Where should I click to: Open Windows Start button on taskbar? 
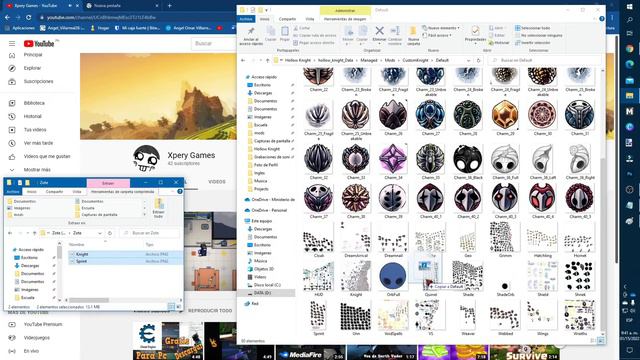tap(630, 6)
